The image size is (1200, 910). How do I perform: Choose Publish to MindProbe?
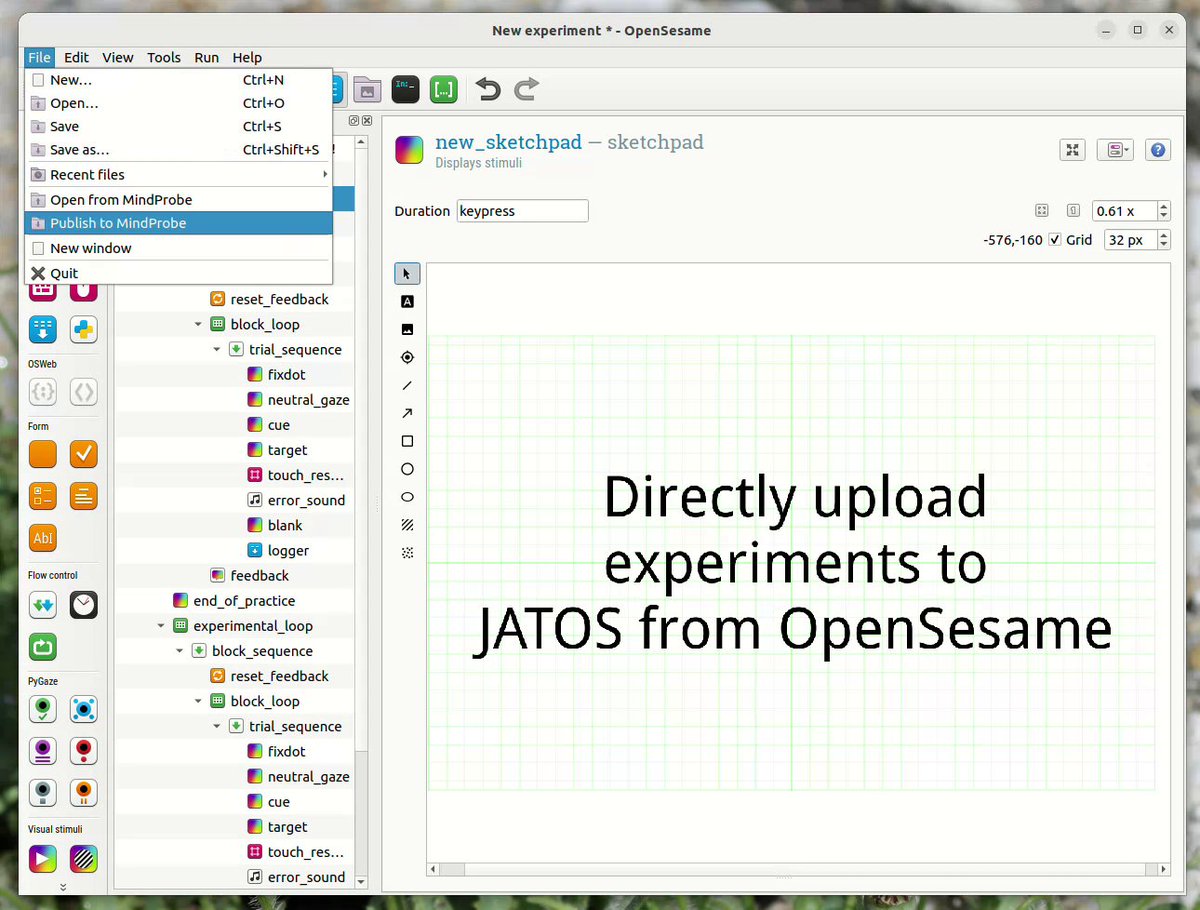tap(178, 223)
